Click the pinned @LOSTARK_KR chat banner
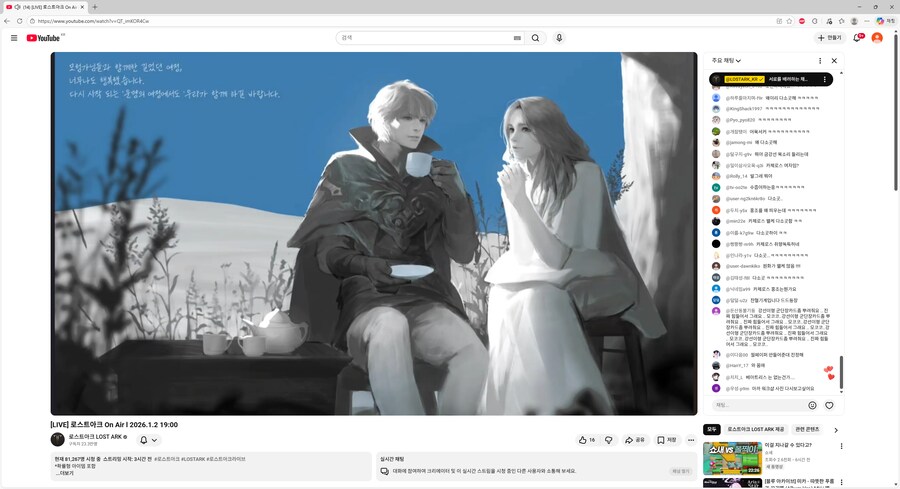Screen dimensions: 900x489 pos(771,79)
